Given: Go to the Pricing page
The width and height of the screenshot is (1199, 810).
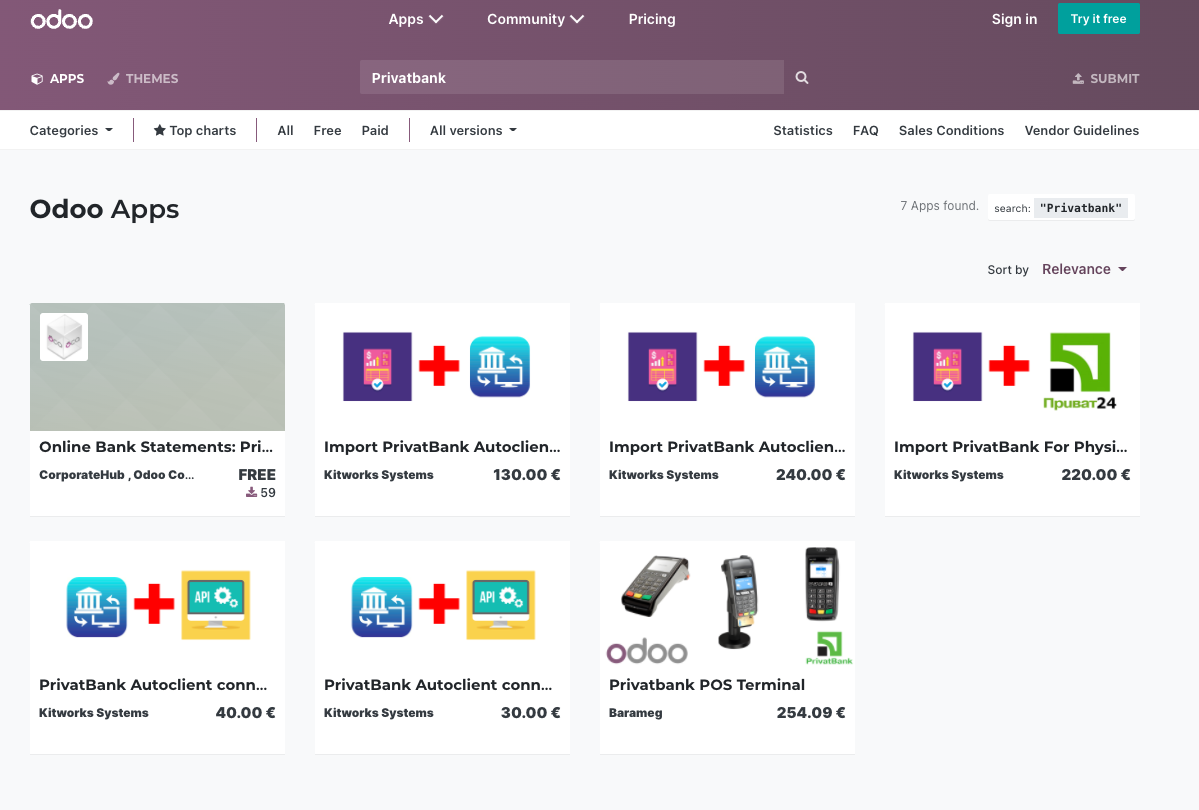Looking at the screenshot, I should (651, 19).
